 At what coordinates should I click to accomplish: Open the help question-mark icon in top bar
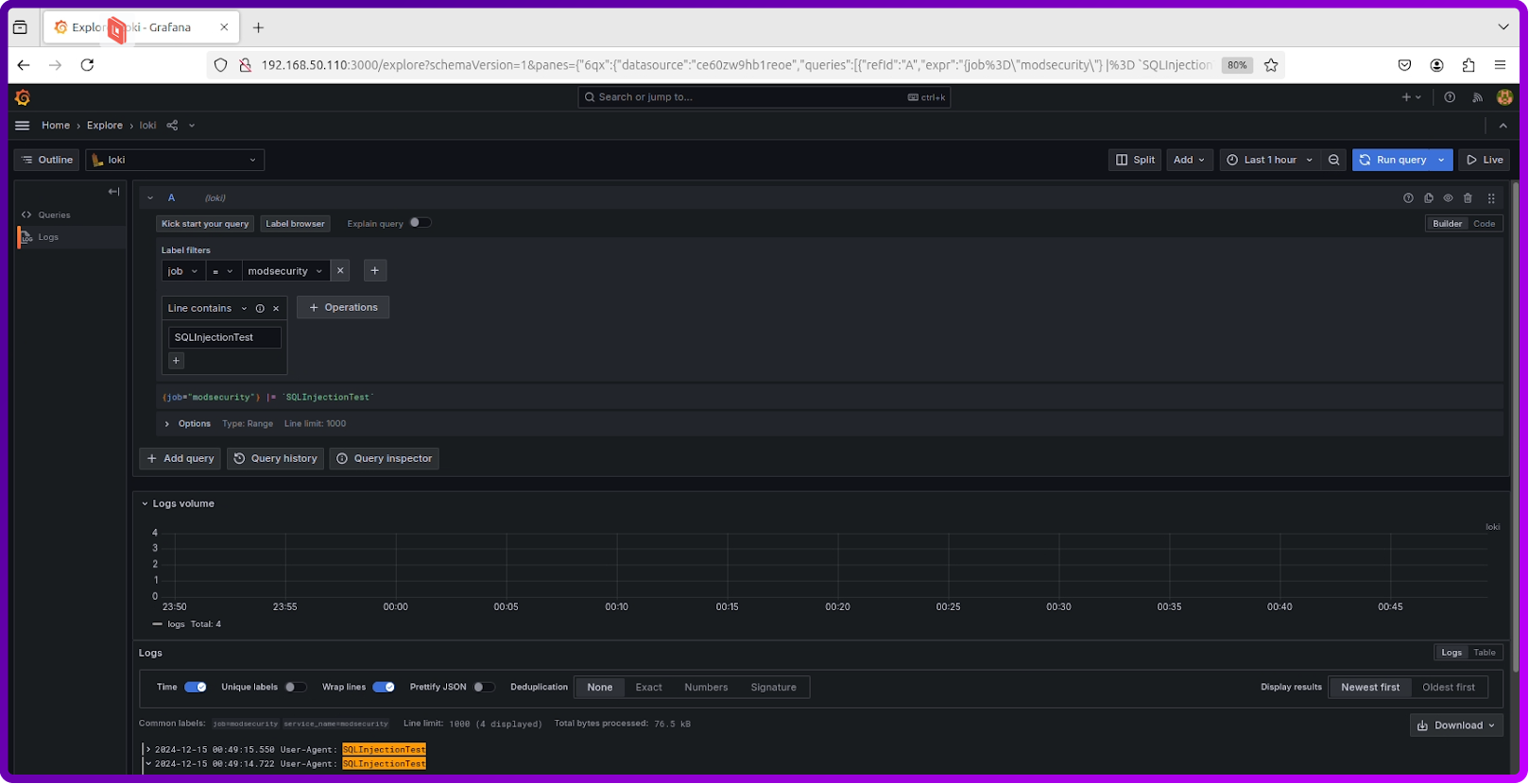(1450, 97)
